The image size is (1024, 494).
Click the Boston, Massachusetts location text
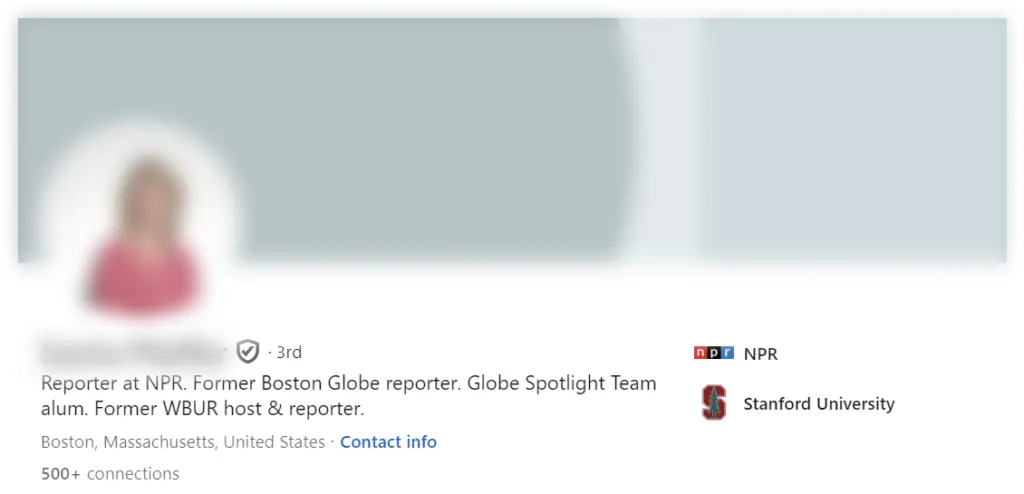pos(128,442)
